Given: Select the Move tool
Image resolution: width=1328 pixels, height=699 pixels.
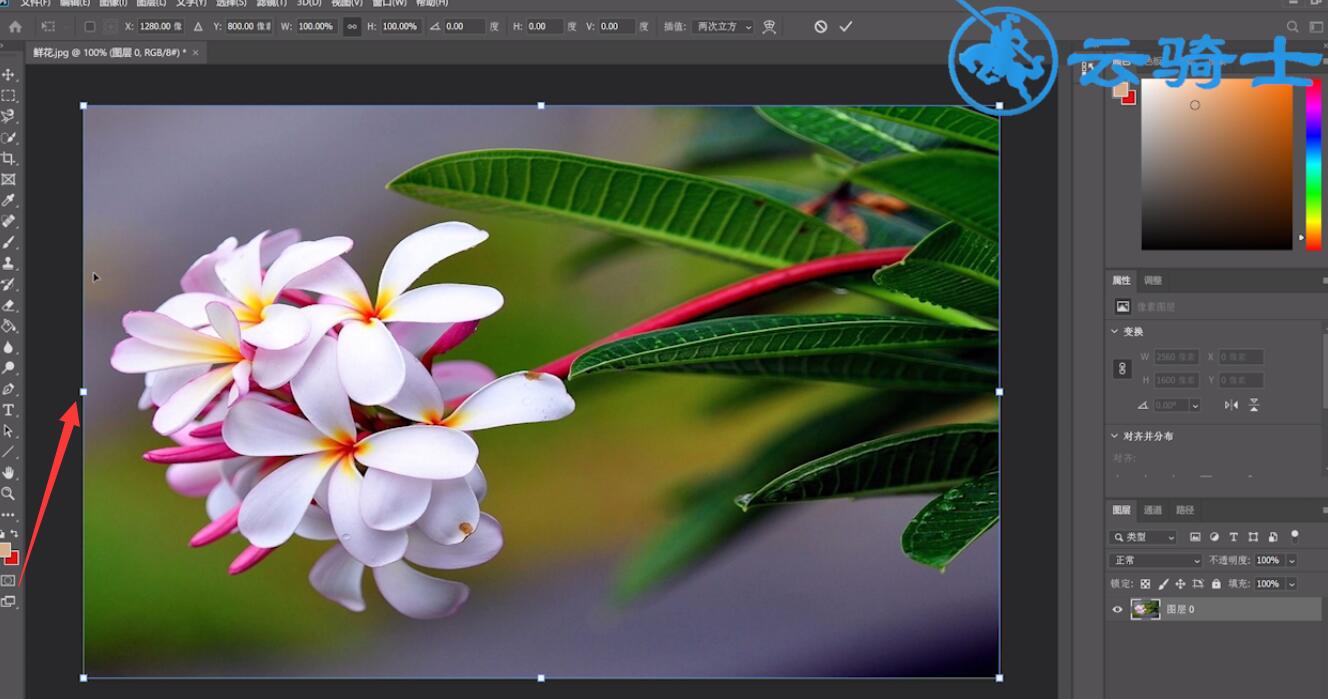Looking at the screenshot, I should click(x=8, y=75).
